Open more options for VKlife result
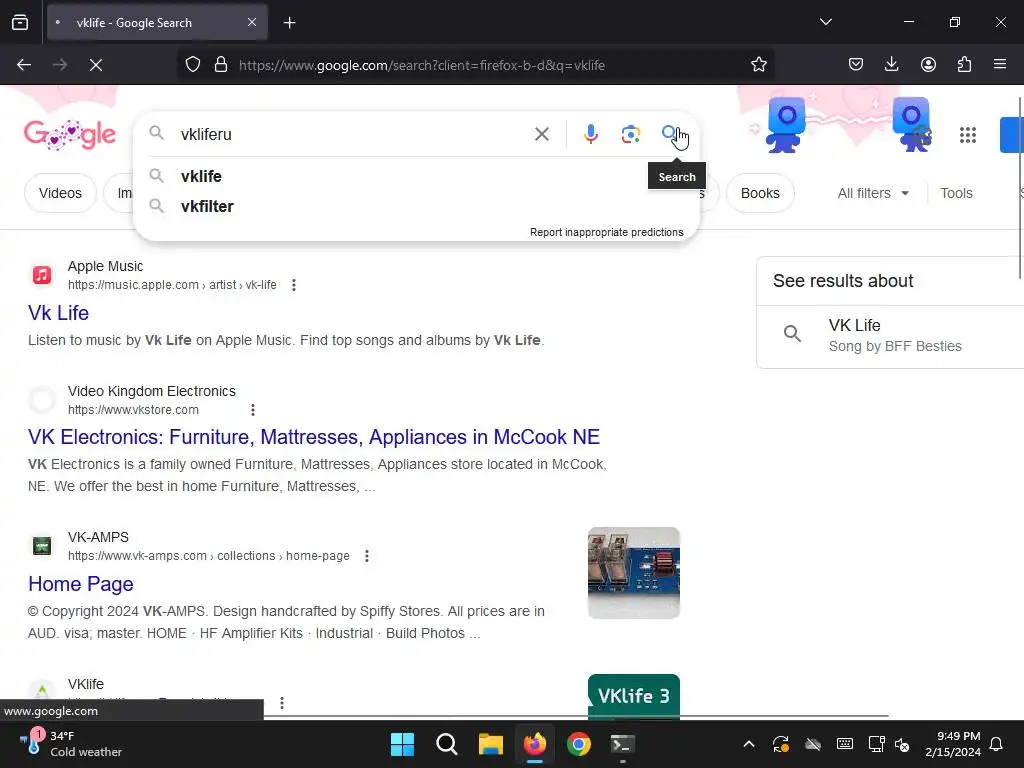The image size is (1024, 768). click(281, 703)
